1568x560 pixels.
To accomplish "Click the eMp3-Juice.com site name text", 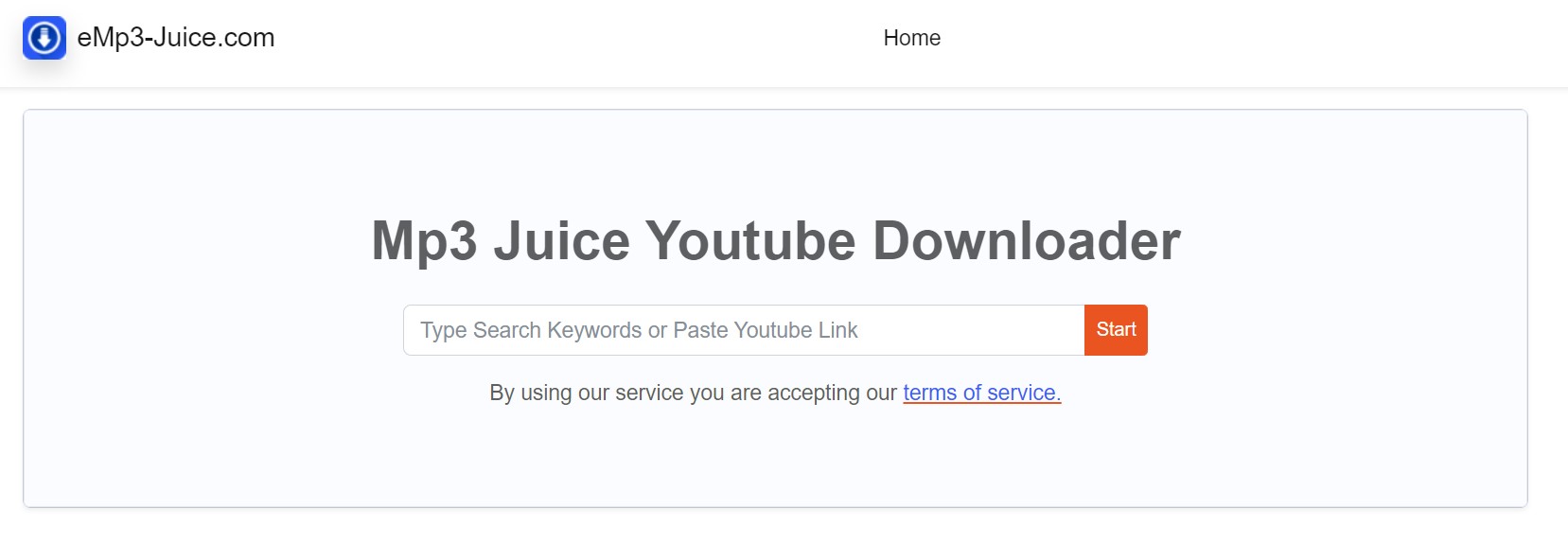I will 176,38.
